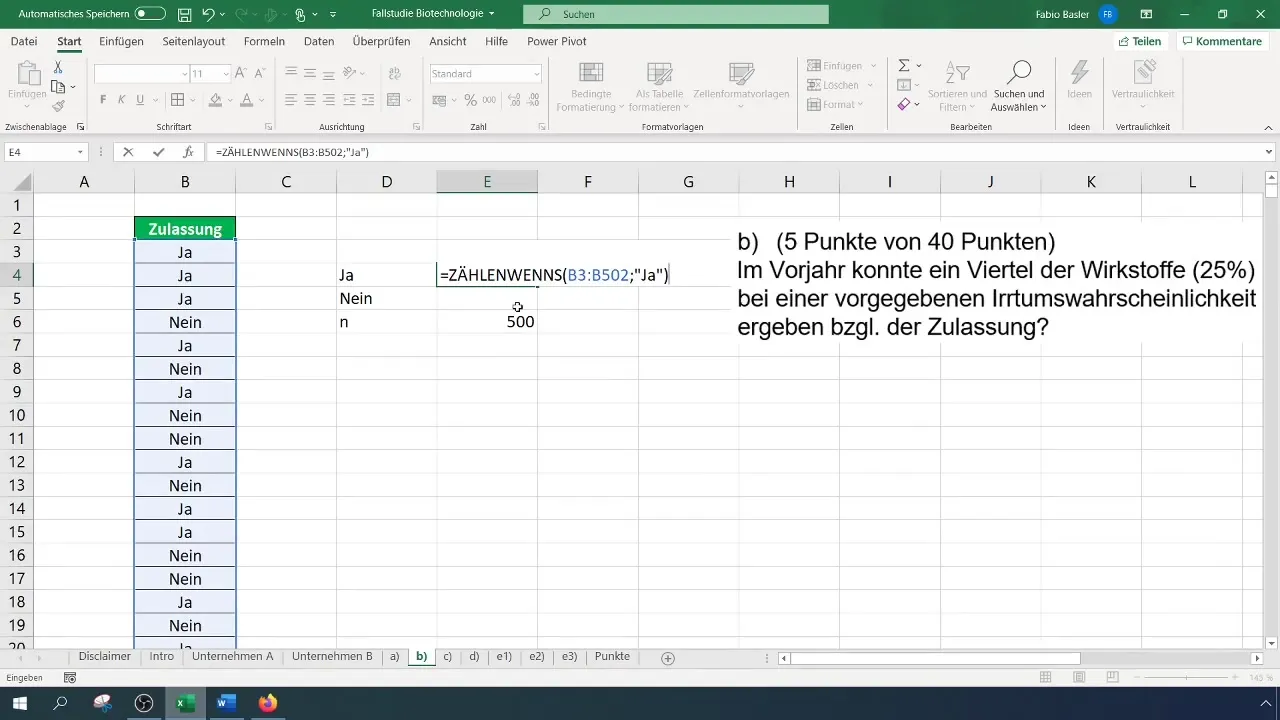Click the borders grid icon
1280x720 pixels.
pyautogui.click(x=177, y=100)
